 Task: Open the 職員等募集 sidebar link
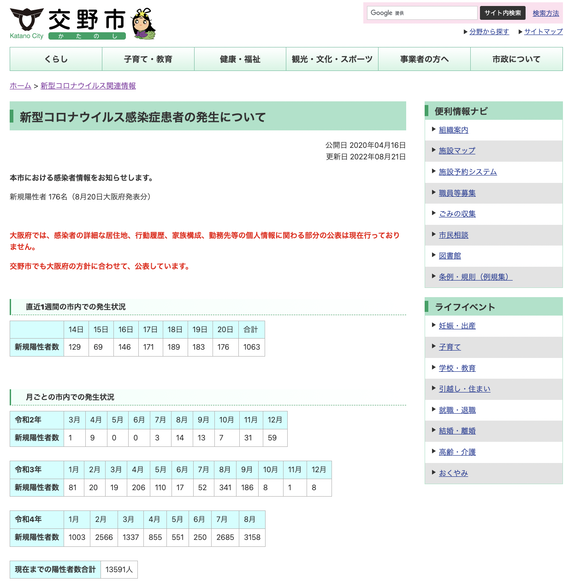(457, 193)
